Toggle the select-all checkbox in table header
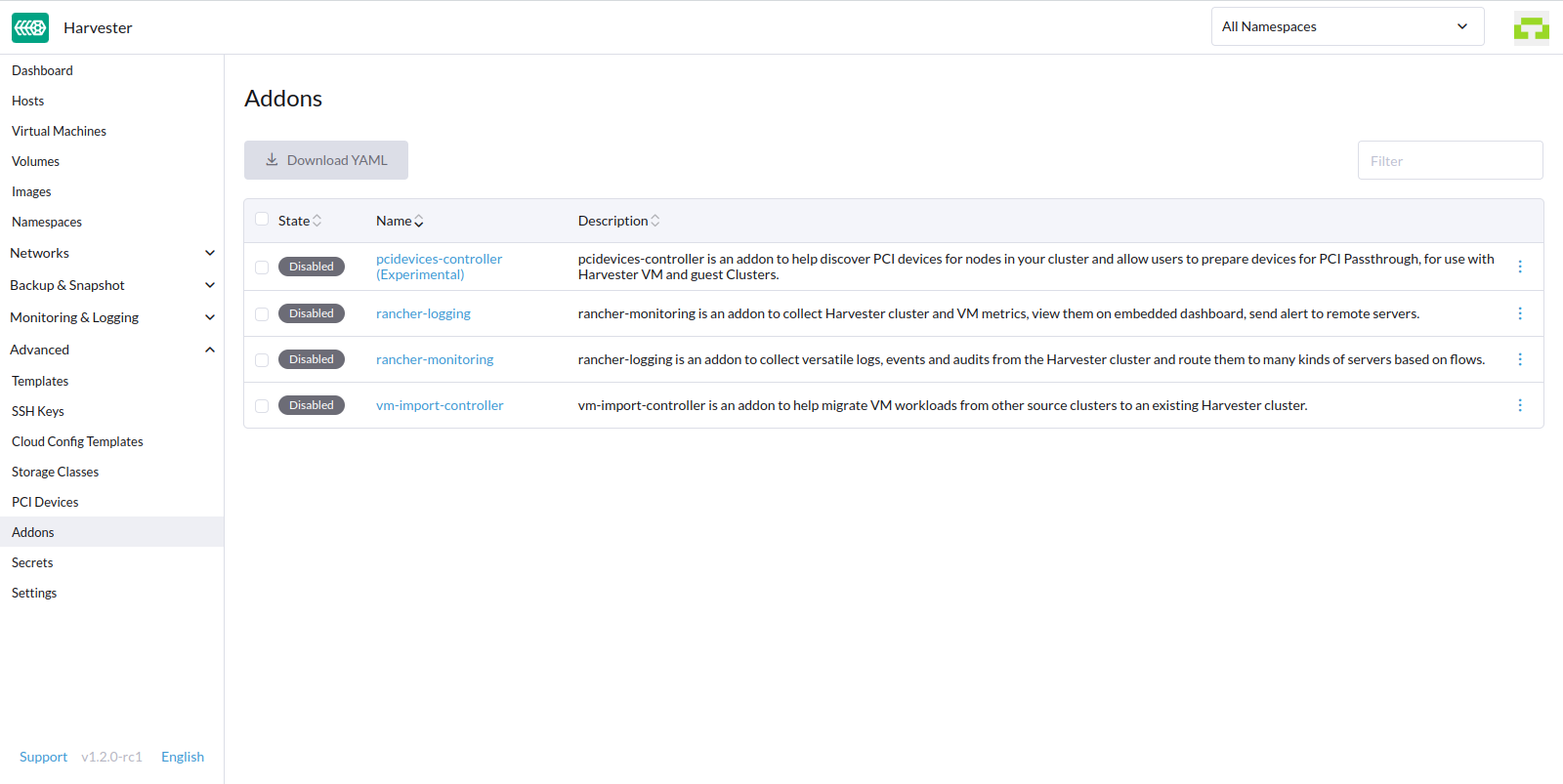 (262, 220)
